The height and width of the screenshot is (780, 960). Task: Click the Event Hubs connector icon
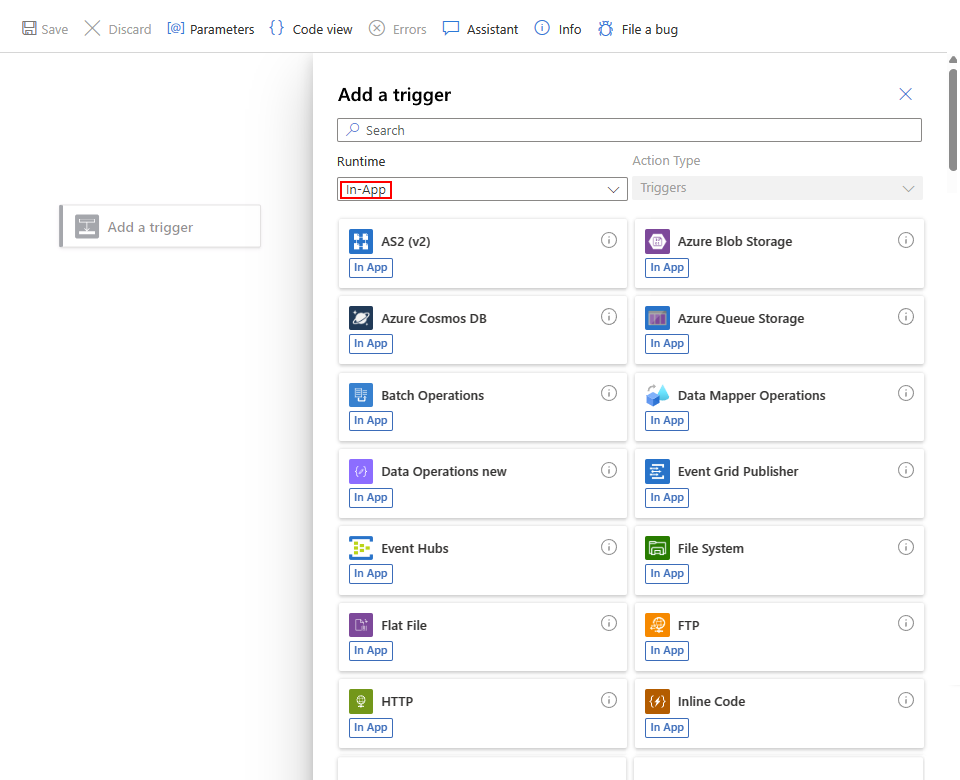tap(361, 548)
